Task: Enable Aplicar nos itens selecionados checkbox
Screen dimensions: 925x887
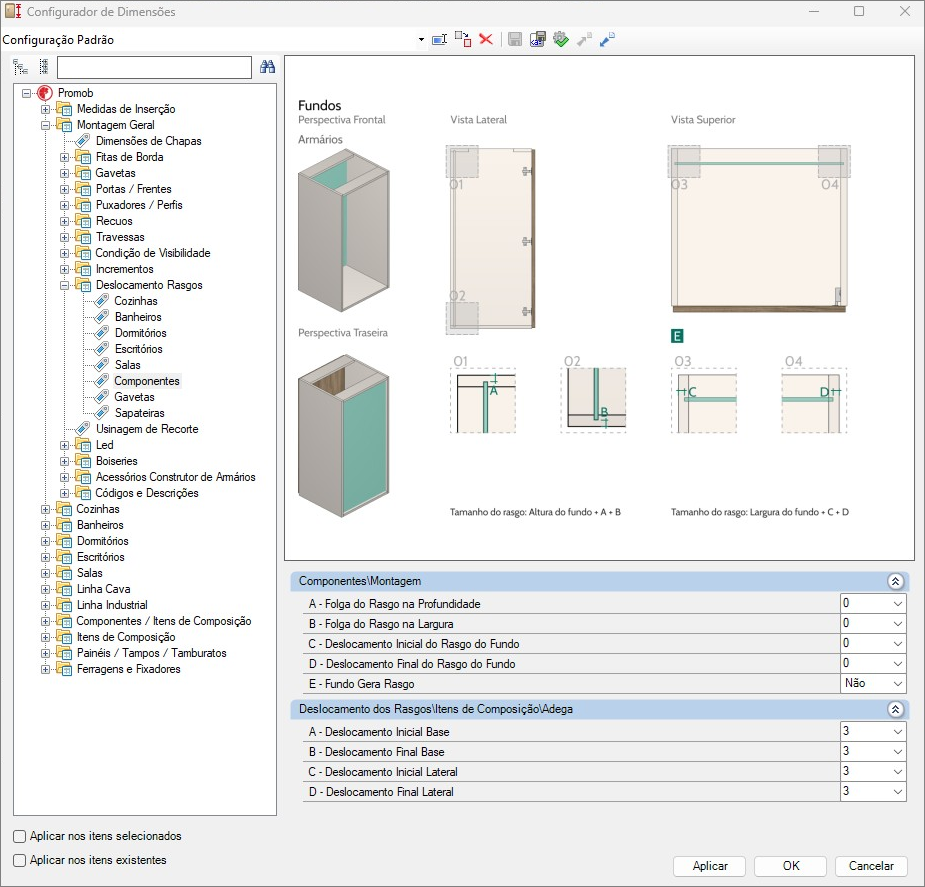Action: [x=20, y=836]
